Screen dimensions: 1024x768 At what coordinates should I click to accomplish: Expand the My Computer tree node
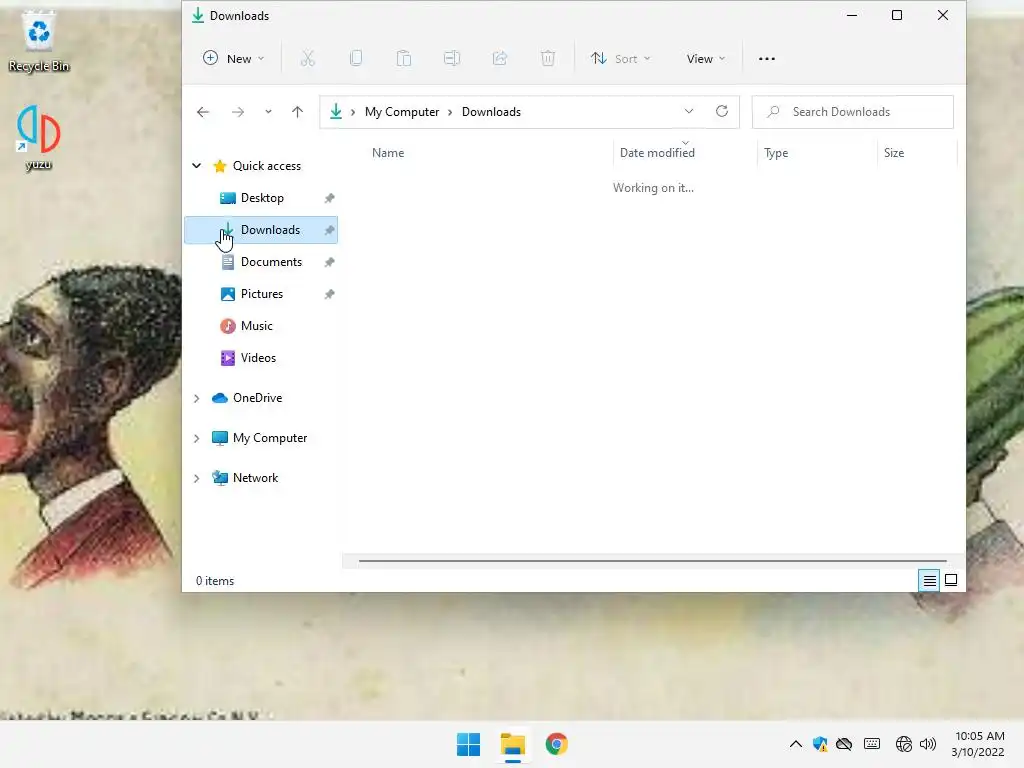click(x=197, y=438)
